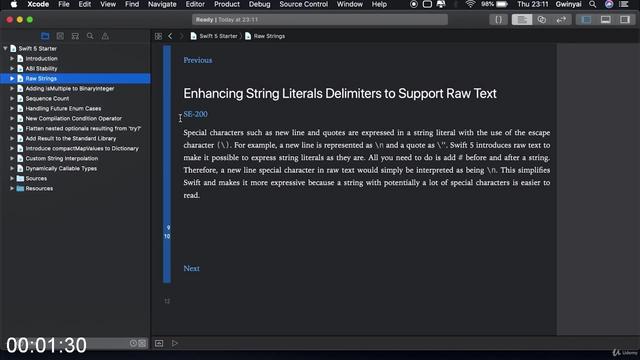The width and height of the screenshot is (640, 360).
Task: Click the line 10 gutter number
Action: (x=167, y=236)
